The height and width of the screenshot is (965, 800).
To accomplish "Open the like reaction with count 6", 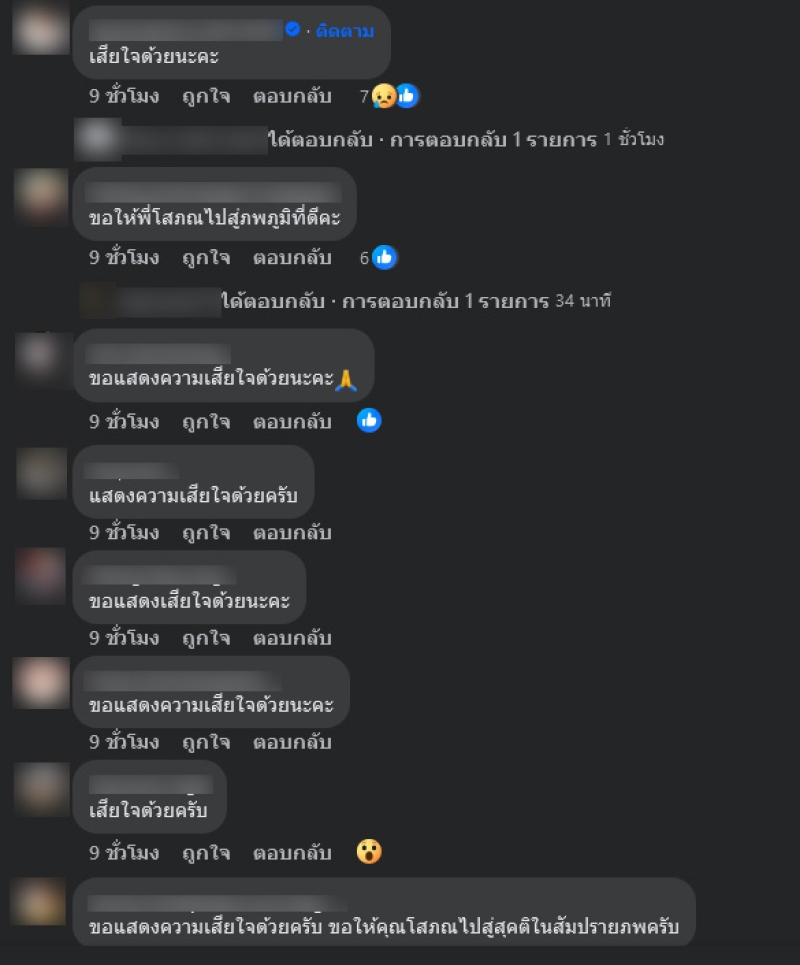I will click(x=378, y=257).
